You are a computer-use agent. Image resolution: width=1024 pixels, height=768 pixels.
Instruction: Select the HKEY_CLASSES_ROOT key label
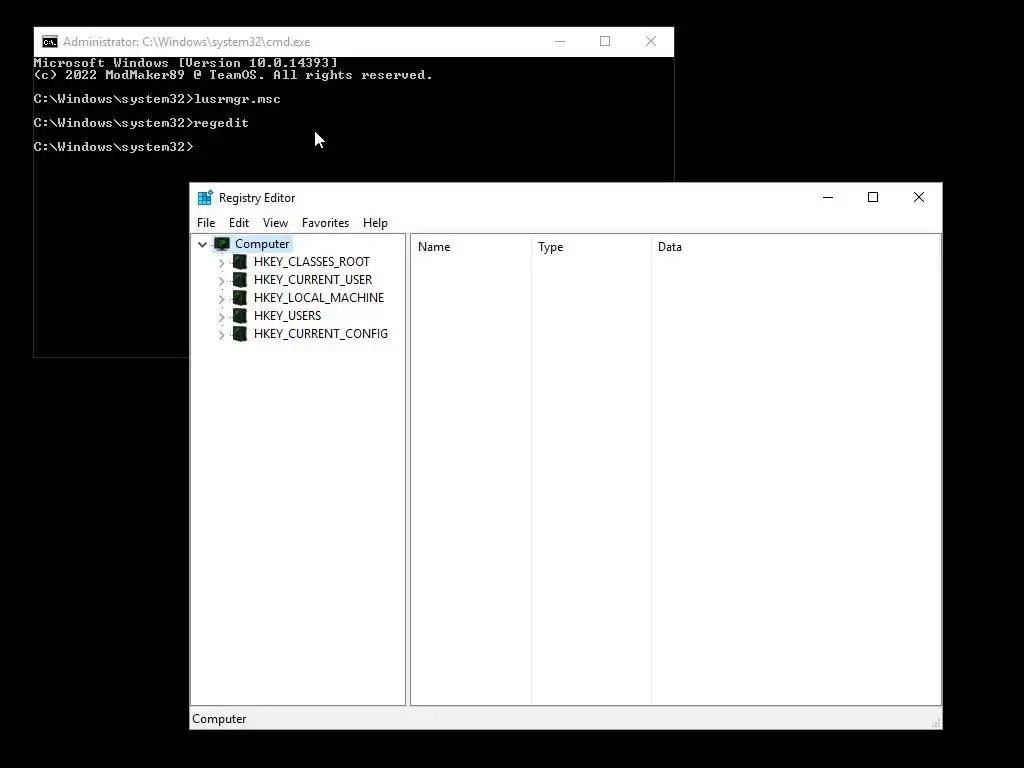(312, 262)
